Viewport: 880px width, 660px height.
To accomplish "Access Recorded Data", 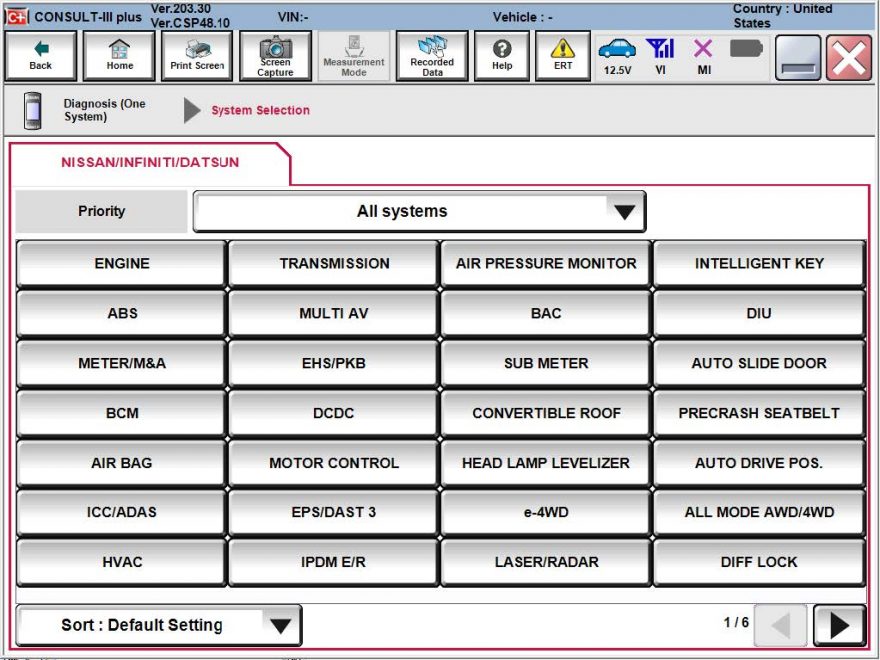I will coord(431,55).
